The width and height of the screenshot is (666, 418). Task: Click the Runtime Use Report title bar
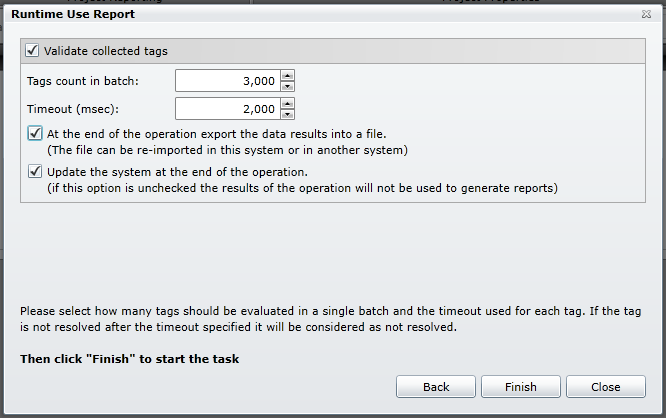point(300,15)
